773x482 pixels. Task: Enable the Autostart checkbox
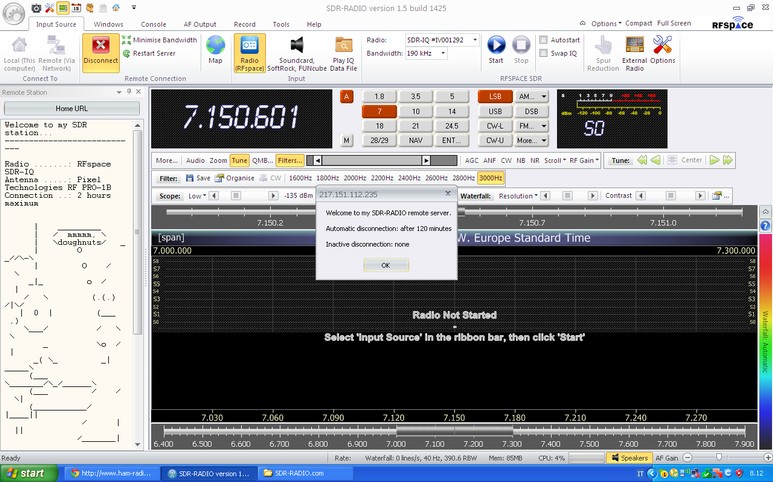point(544,40)
